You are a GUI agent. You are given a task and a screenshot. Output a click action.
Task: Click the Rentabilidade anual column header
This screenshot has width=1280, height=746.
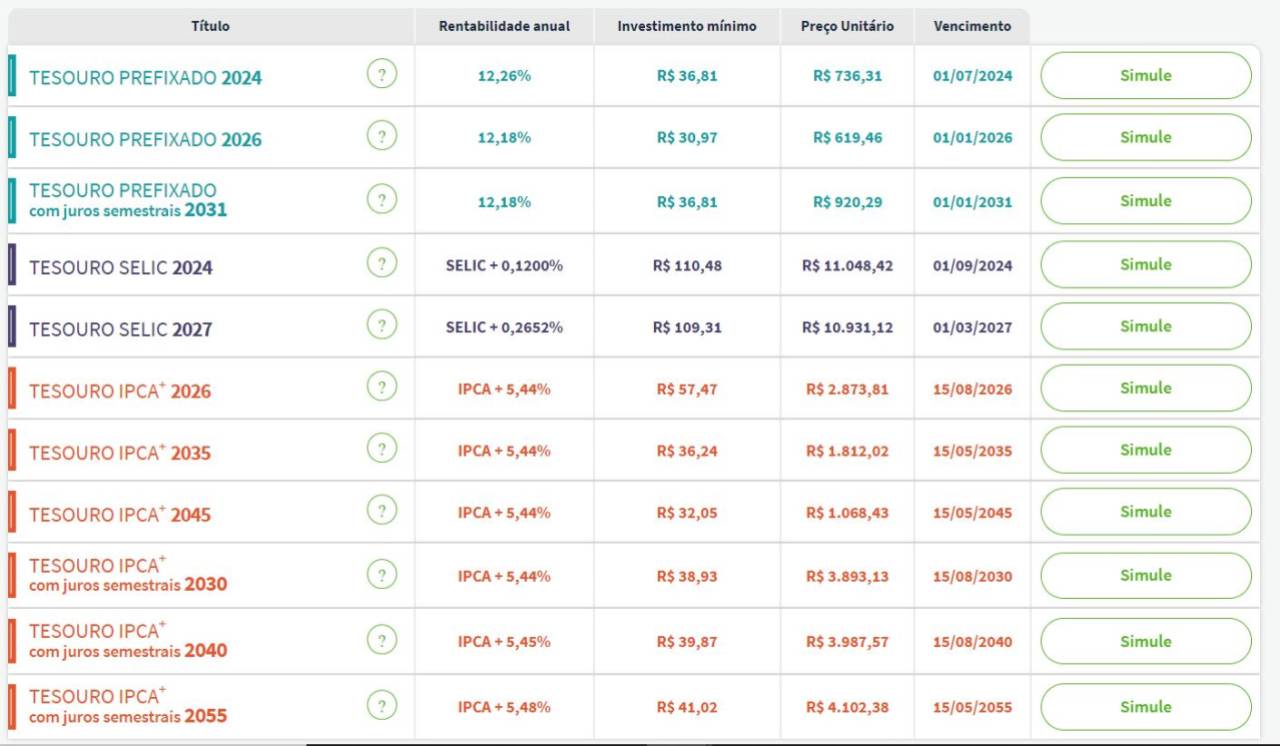point(504,26)
